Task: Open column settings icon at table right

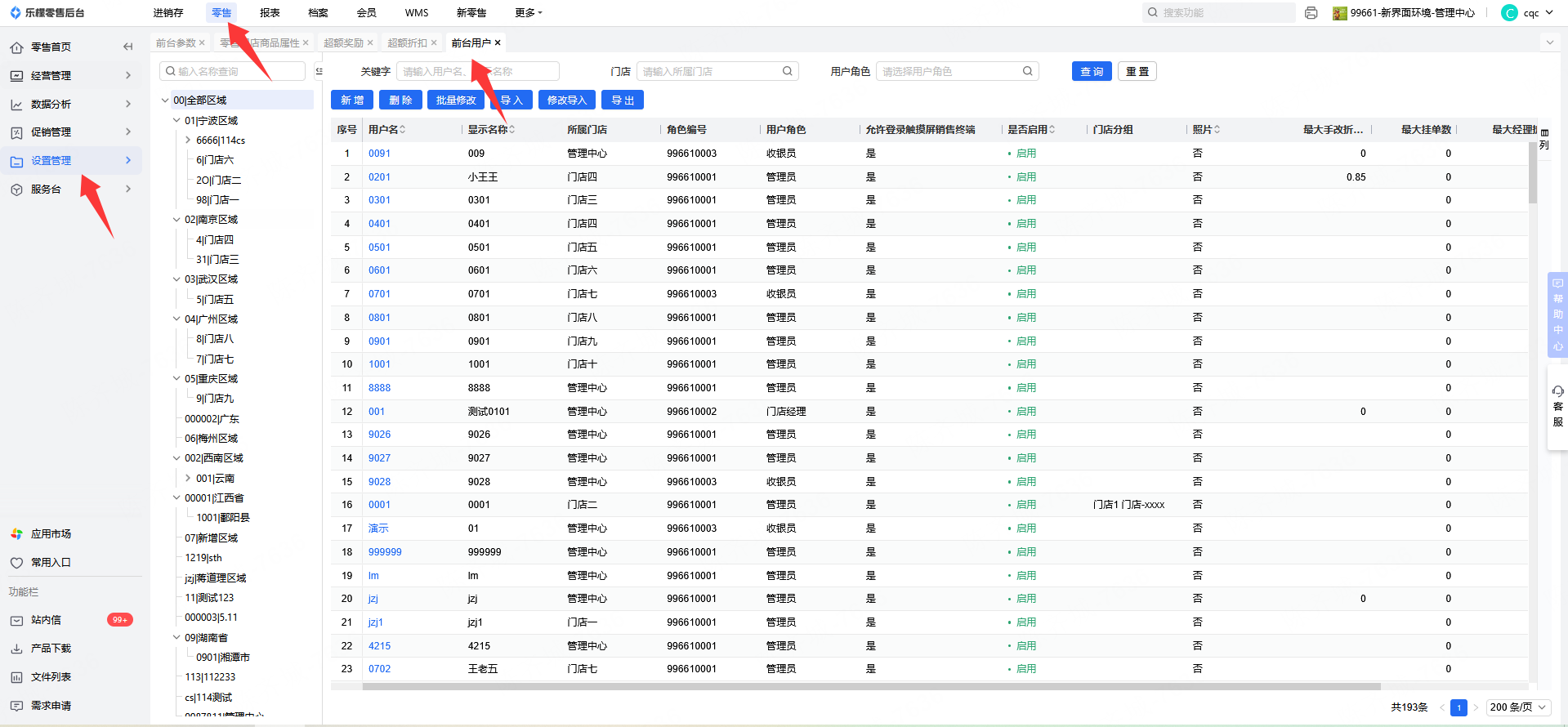Action: point(1544,133)
